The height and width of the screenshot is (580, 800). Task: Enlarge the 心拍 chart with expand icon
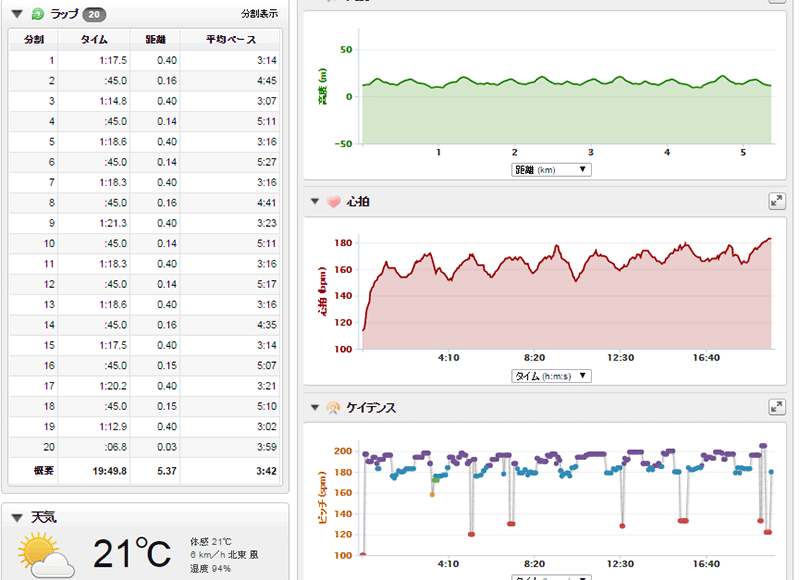[x=776, y=202]
